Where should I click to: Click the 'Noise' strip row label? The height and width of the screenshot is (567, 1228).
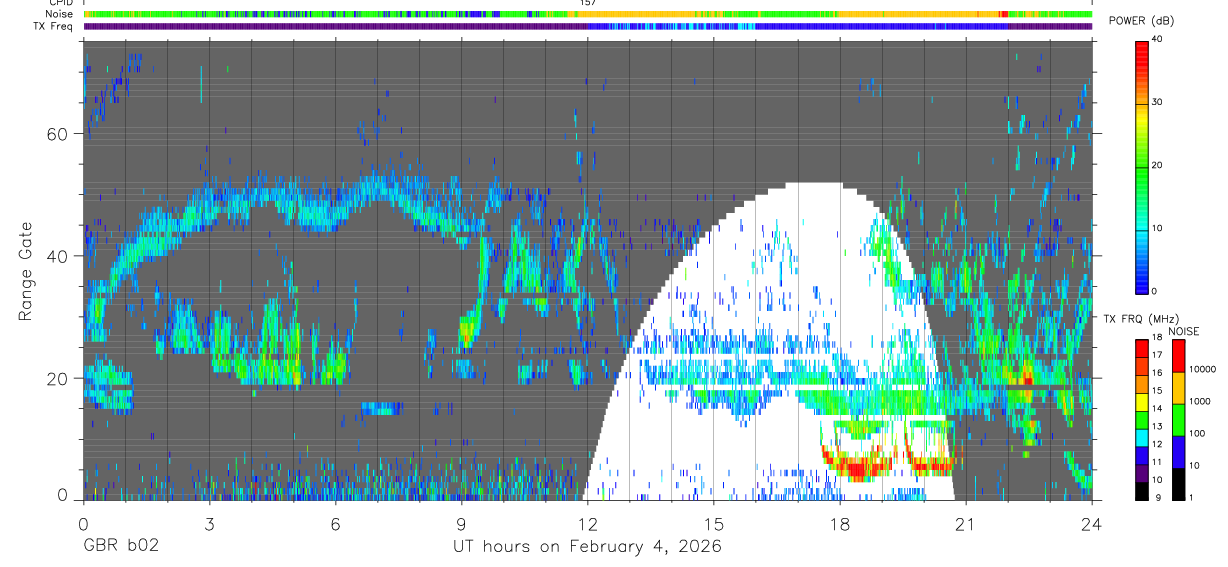tap(60, 14)
